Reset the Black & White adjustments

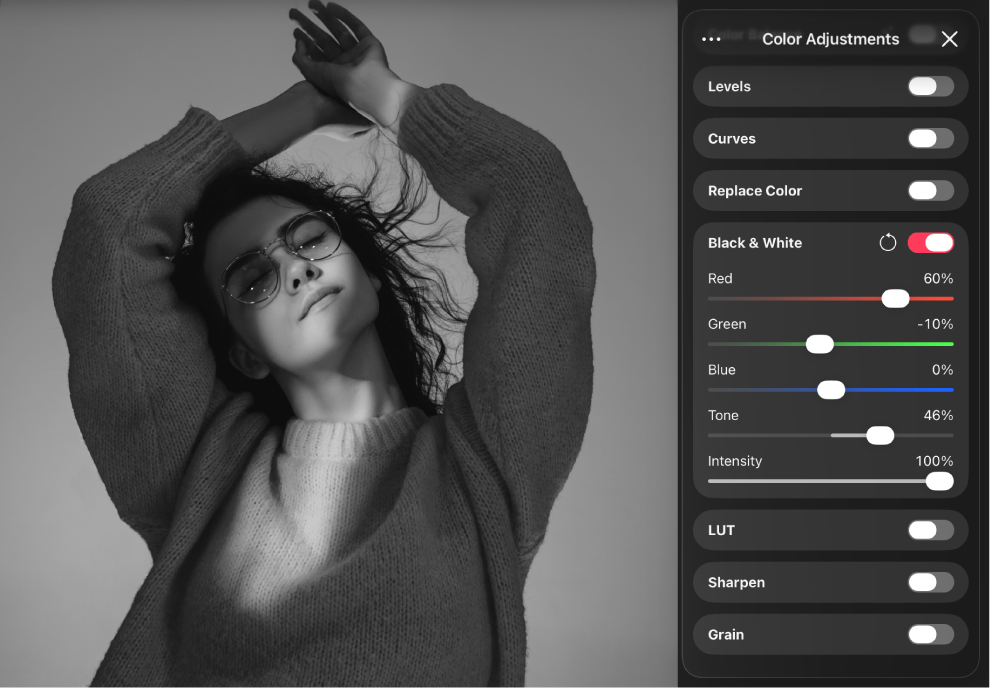[x=889, y=242]
